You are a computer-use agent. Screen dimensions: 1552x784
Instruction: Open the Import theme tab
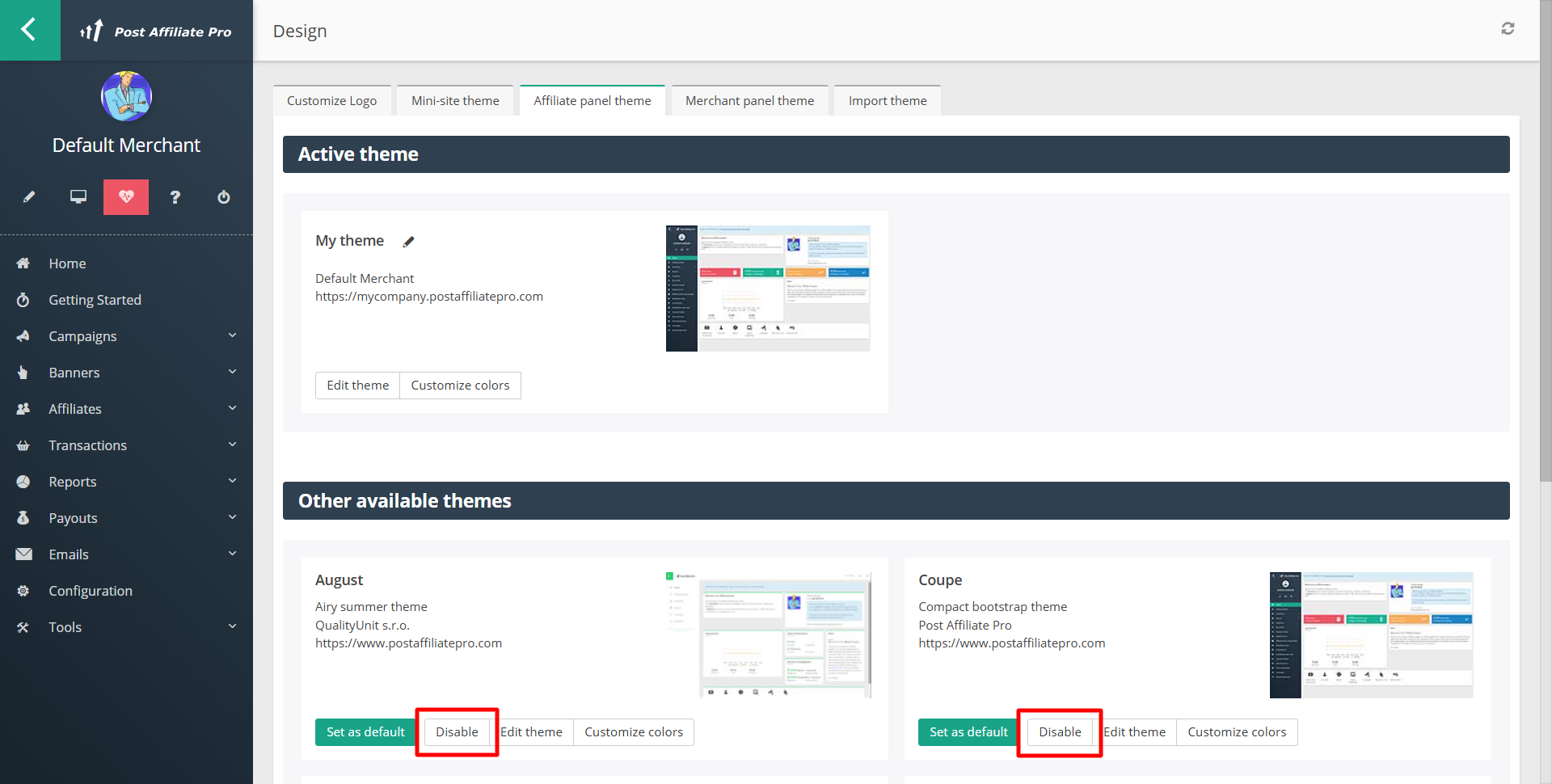[x=887, y=101]
